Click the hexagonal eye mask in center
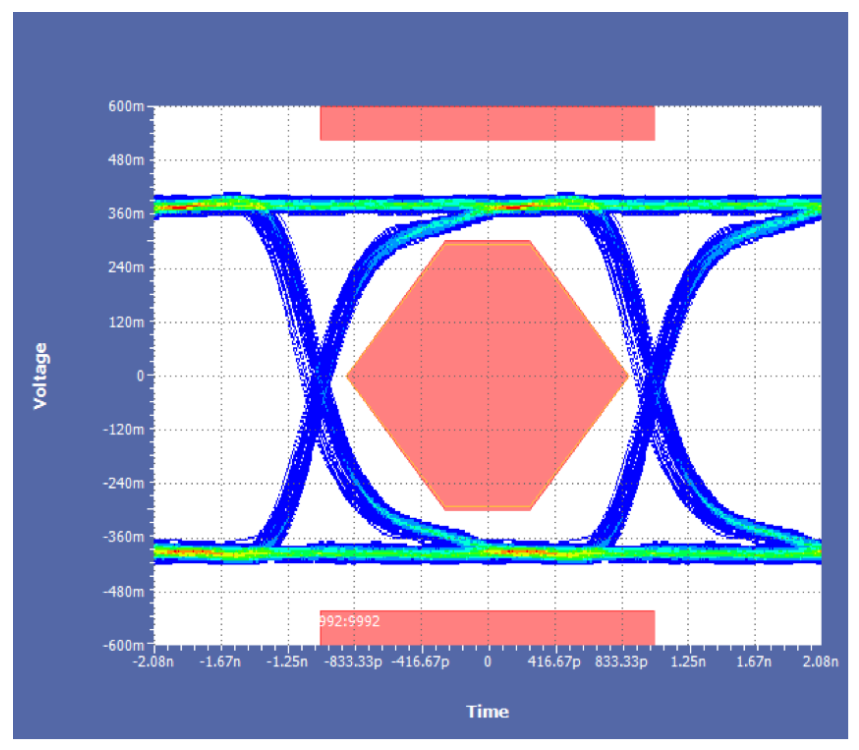Image resolution: width=859 pixels, height=750 pixels. (x=487, y=375)
